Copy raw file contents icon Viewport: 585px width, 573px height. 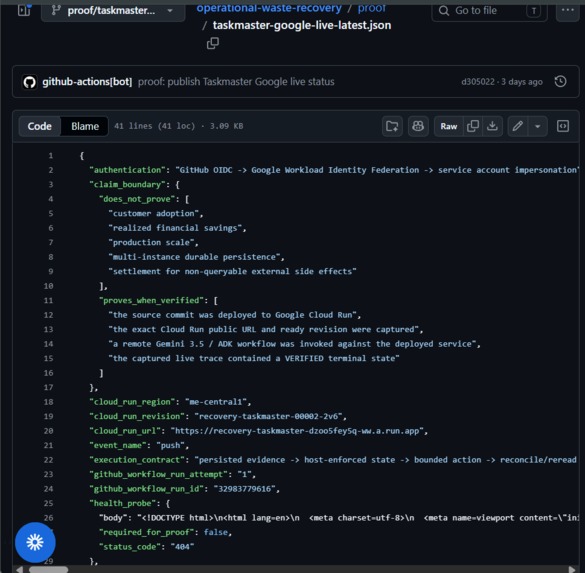click(473, 126)
